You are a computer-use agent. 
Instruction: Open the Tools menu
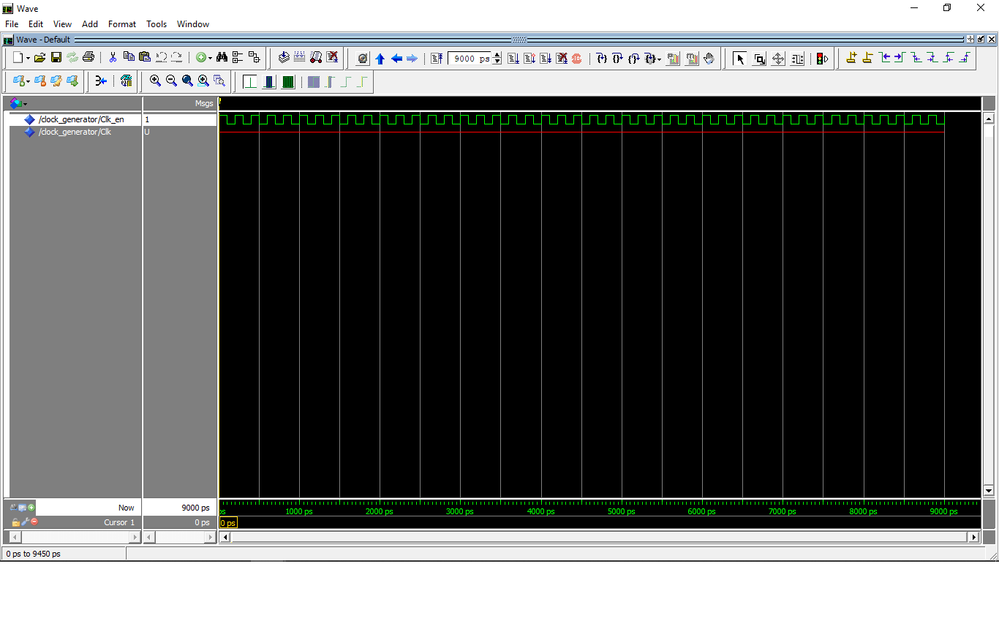156,24
